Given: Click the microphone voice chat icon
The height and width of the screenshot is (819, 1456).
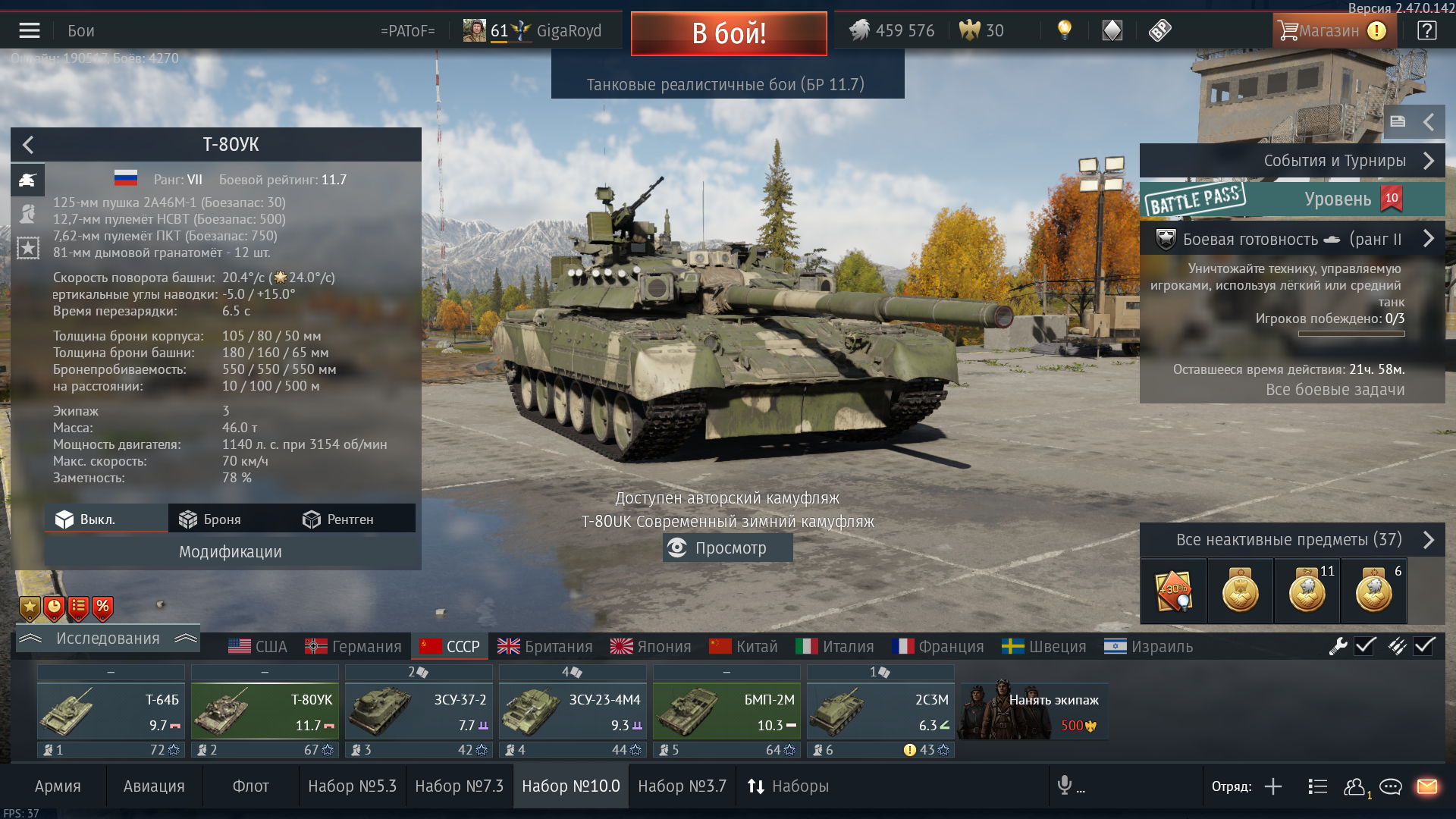Looking at the screenshot, I should click(x=1065, y=786).
